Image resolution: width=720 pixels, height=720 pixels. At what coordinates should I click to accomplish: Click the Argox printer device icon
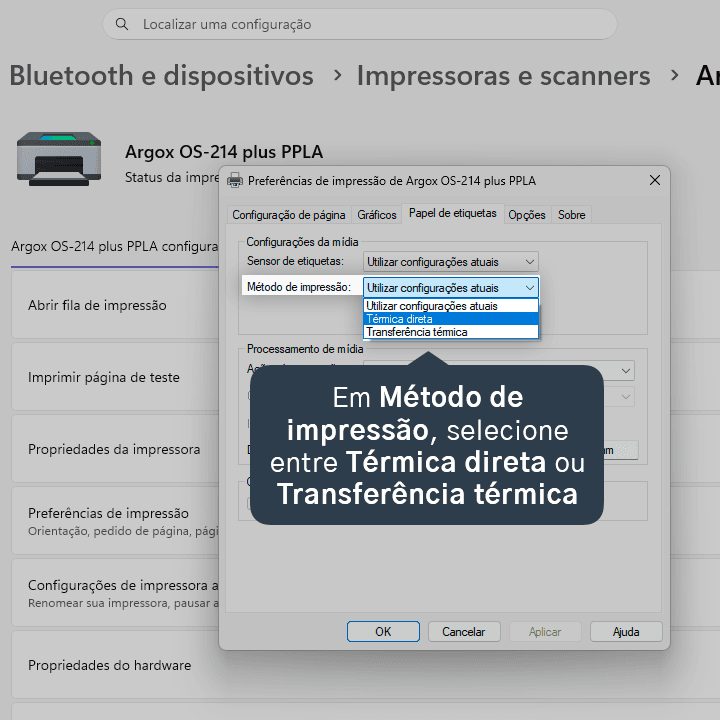tap(59, 159)
